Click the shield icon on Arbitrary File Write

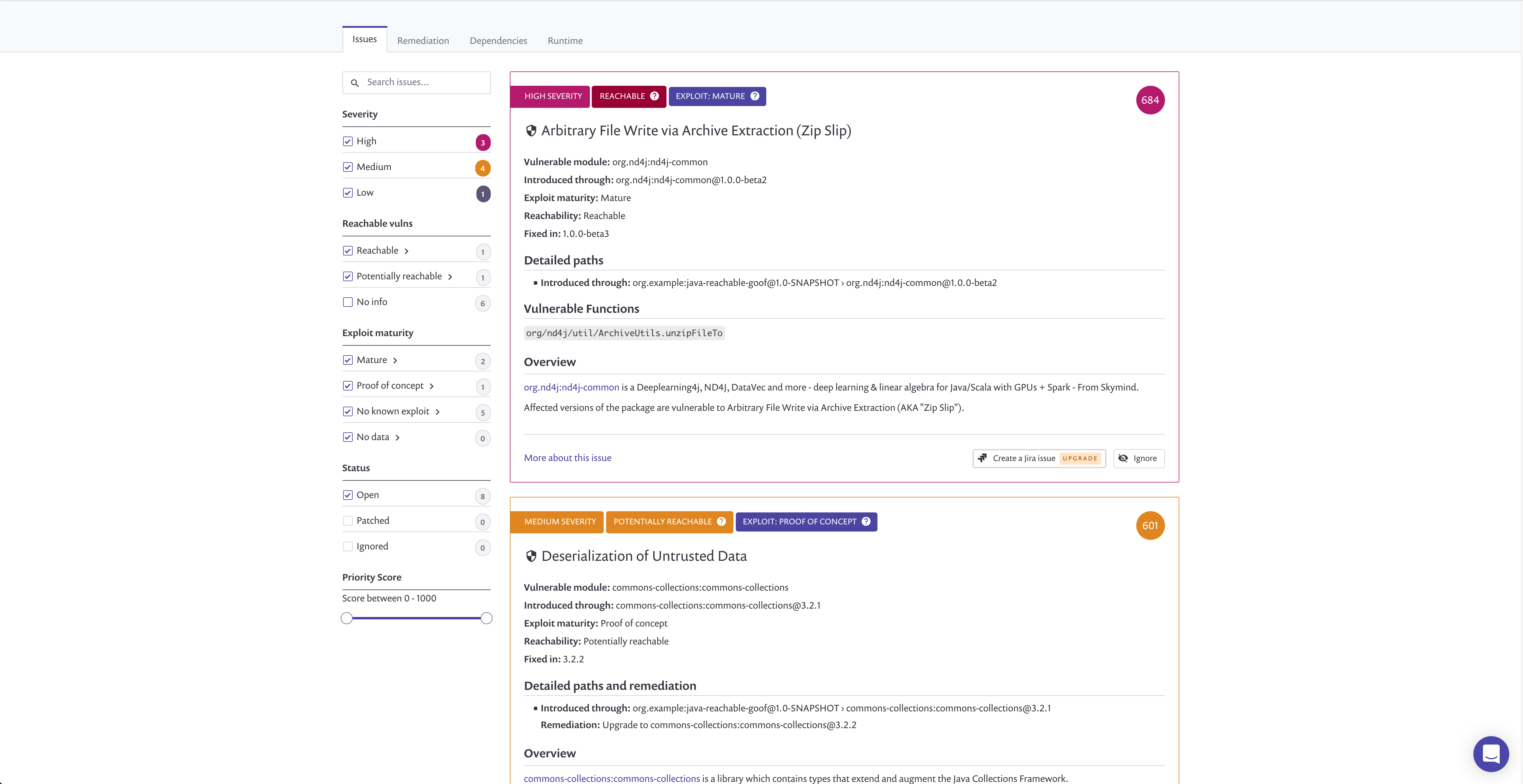[530, 131]
